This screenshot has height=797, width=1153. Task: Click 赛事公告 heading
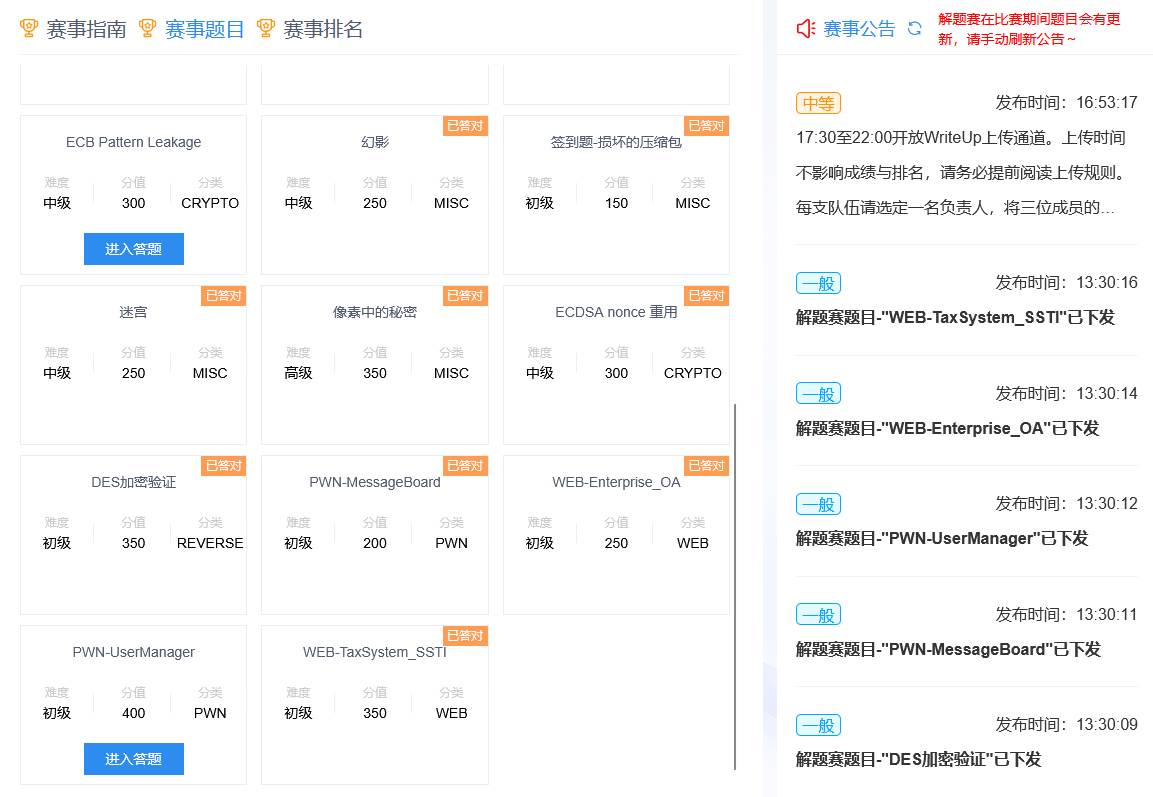tap(860, 29)
